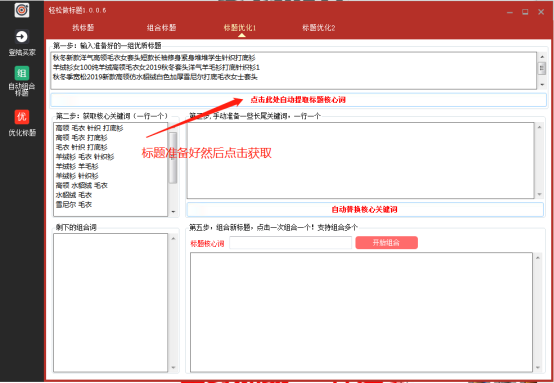Click the 开始组合 button
554x383 pixels.
pyautogui.click(x=387, y=243)
